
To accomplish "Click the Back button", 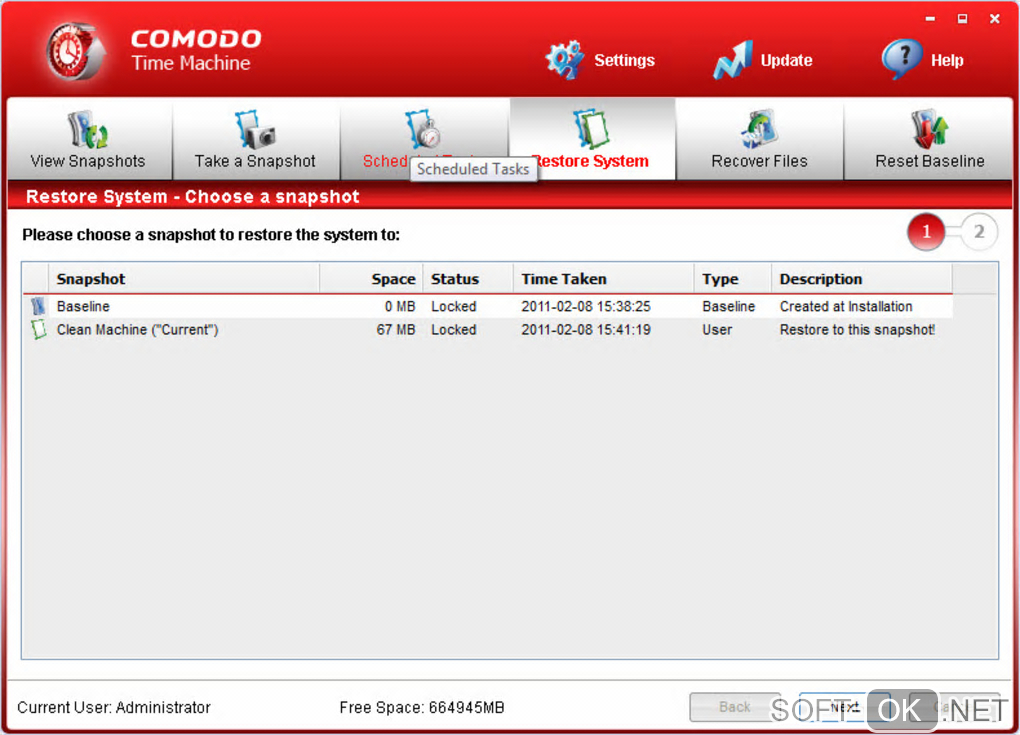I will tap(735, 707).
